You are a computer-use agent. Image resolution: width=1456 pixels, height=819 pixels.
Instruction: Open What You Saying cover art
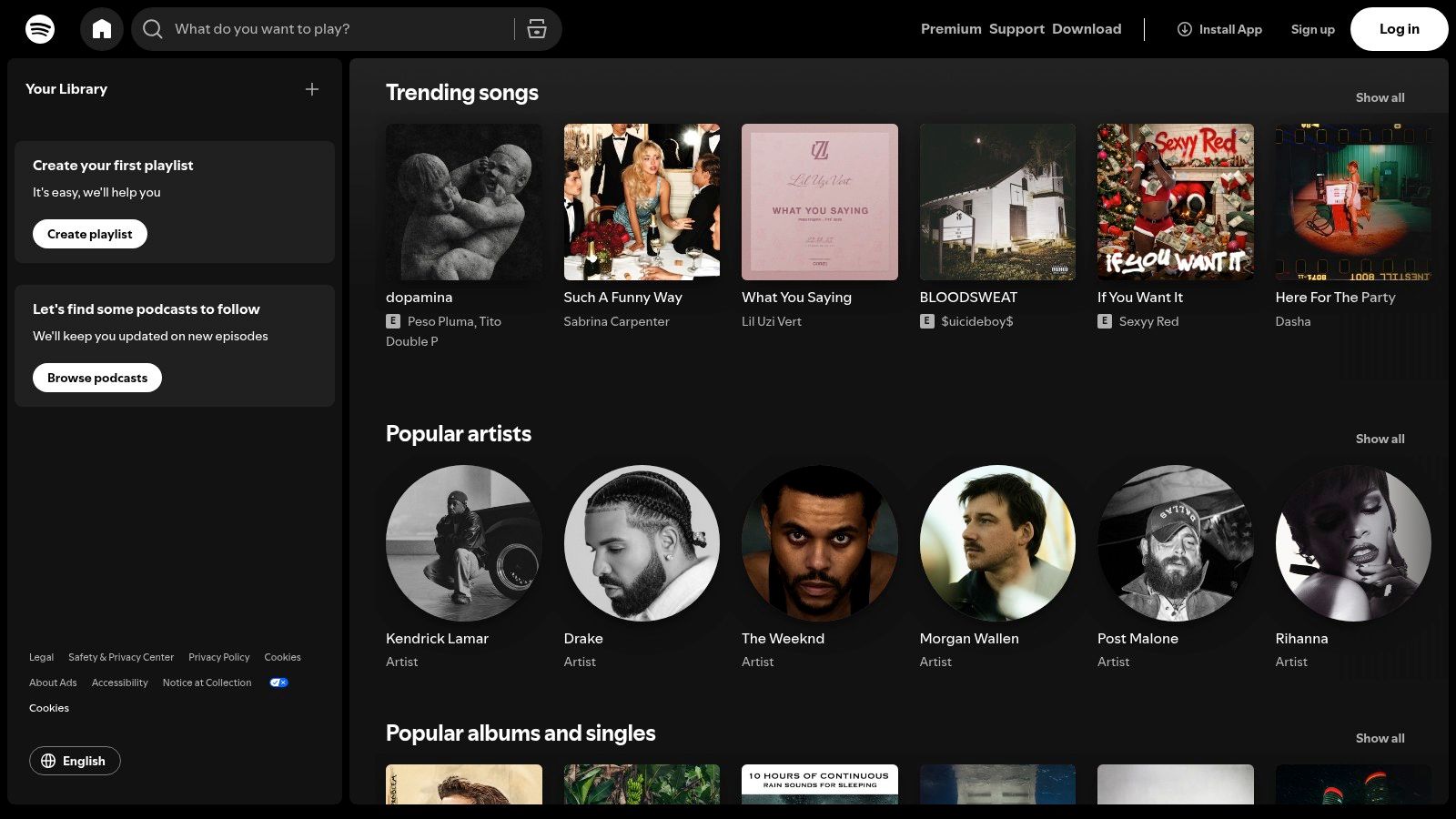click(x=820, y=202)
